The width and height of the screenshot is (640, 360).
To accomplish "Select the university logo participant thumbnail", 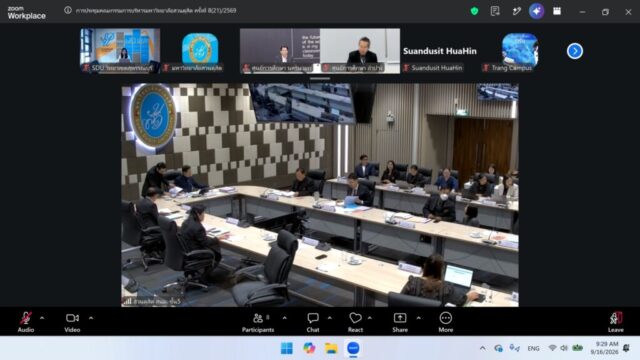I will point(200,51).
